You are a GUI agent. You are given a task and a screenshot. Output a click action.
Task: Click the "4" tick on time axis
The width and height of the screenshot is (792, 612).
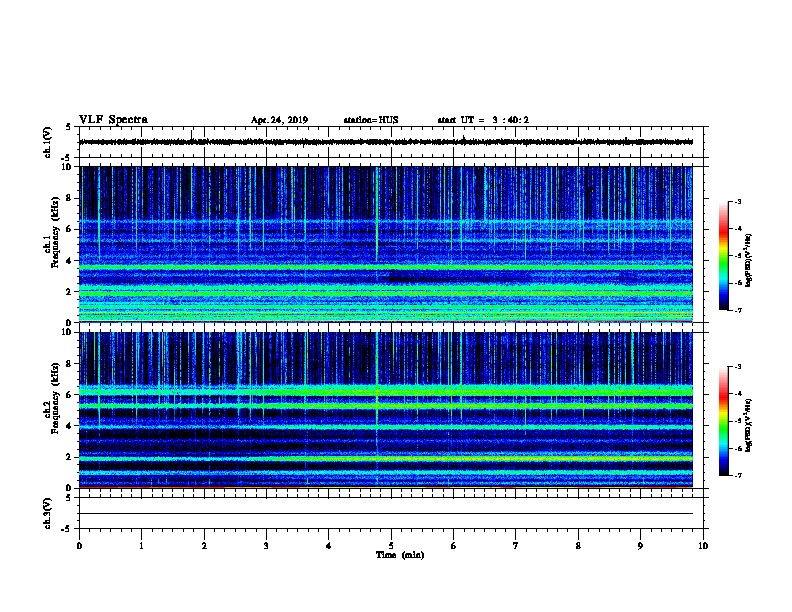(329, 545)
